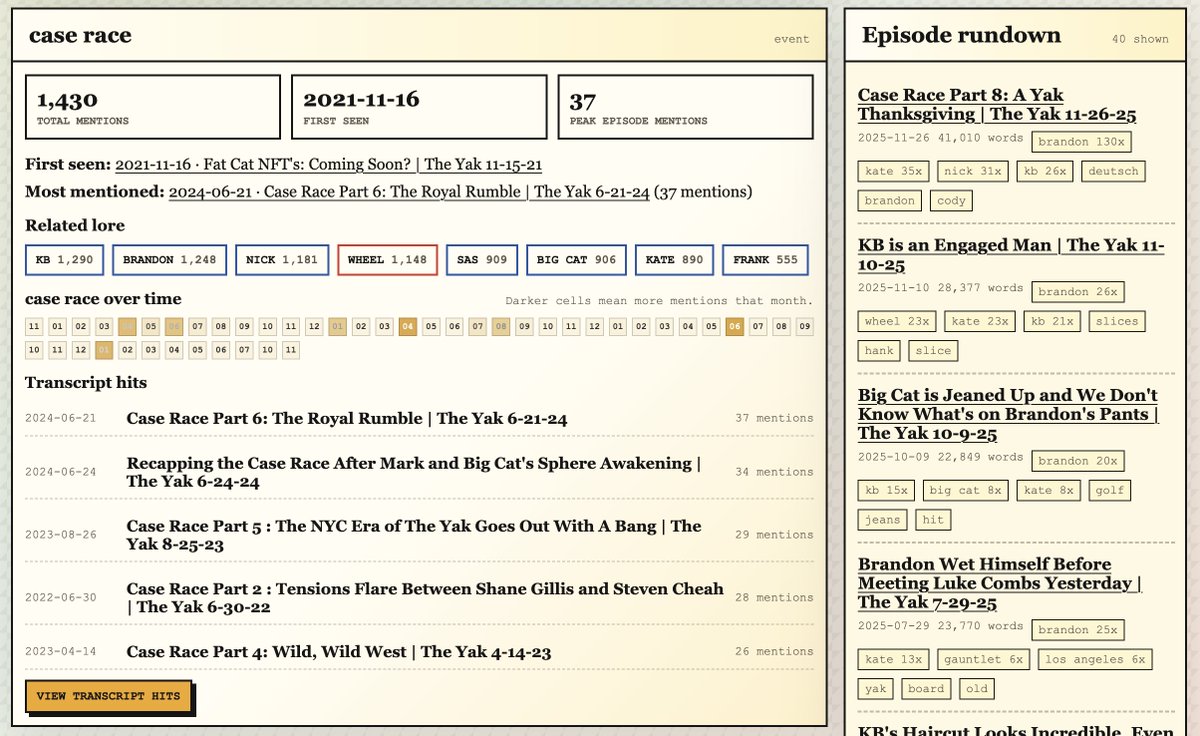
Task: Open the Fat Cat NFT's first seen link
Action: (x=328, y=165)
